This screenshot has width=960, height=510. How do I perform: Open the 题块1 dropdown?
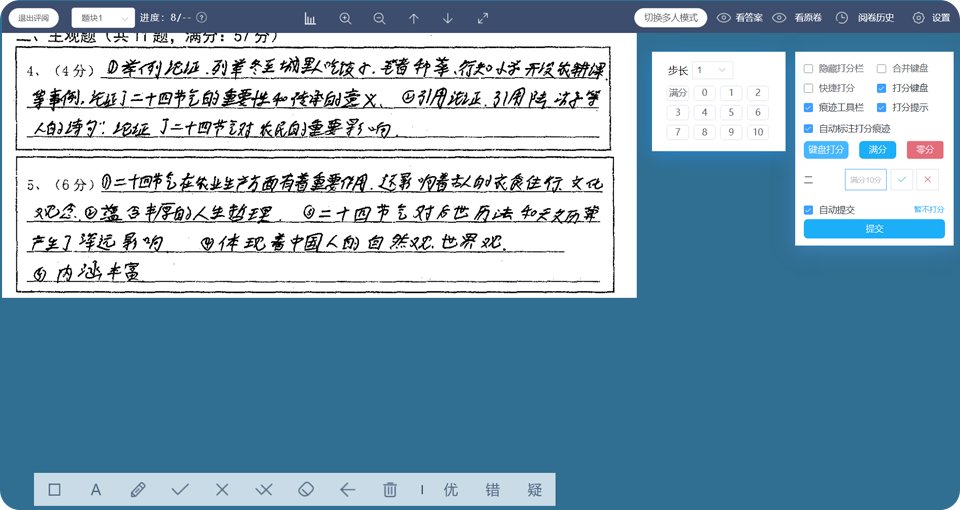(x=103, y=18)
